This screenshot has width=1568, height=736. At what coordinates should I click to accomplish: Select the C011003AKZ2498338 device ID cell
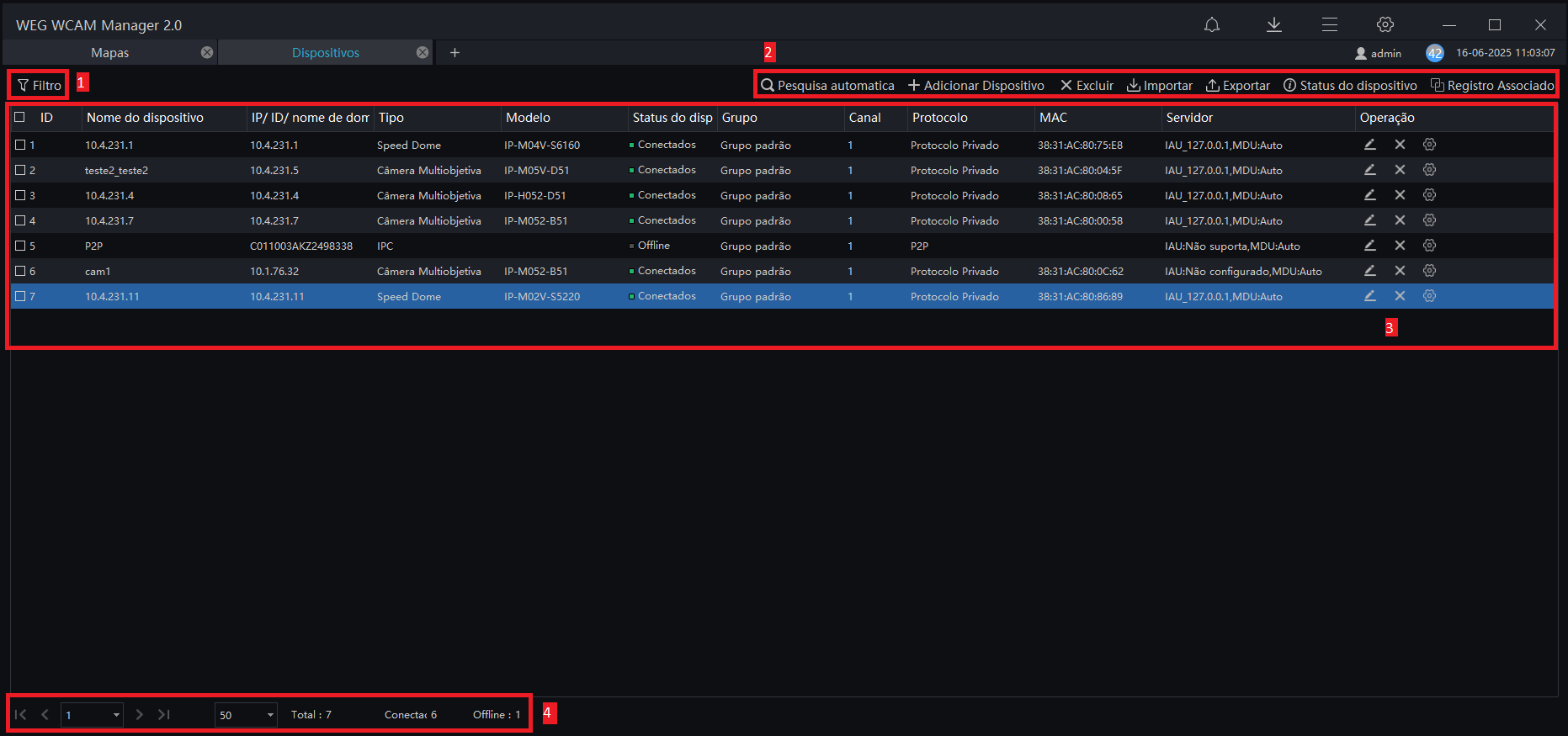click(301, 246)
